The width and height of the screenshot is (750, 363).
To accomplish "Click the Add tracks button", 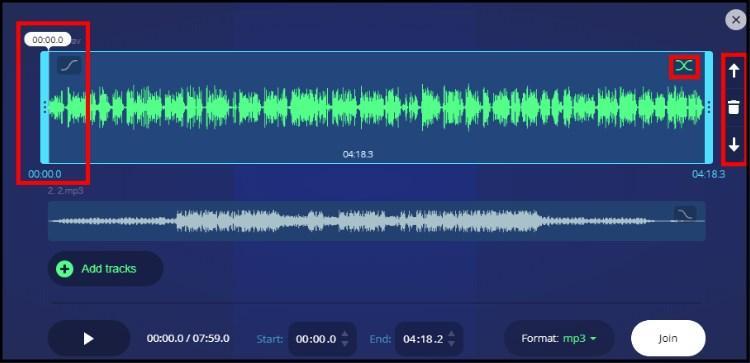I will pyautogui.click(x=105, y=269).
